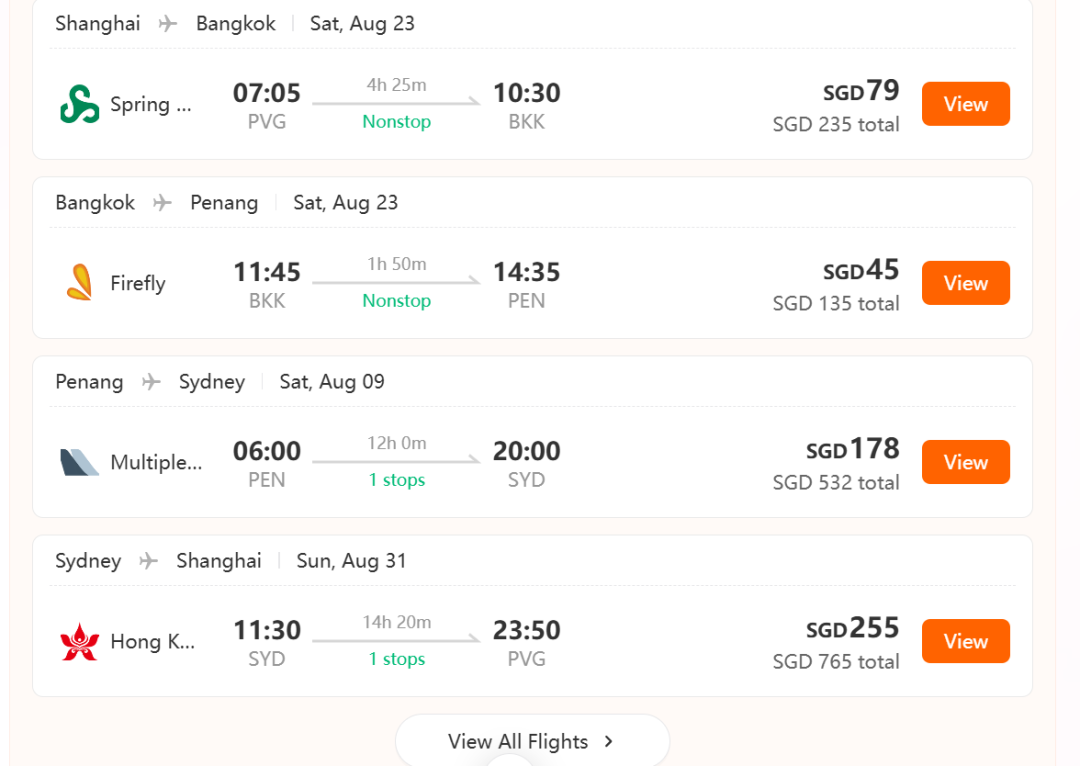Click the Multiple airlines gray logo icon
This screenshot has height=766, width=1080.
click(x=79, y=462)
